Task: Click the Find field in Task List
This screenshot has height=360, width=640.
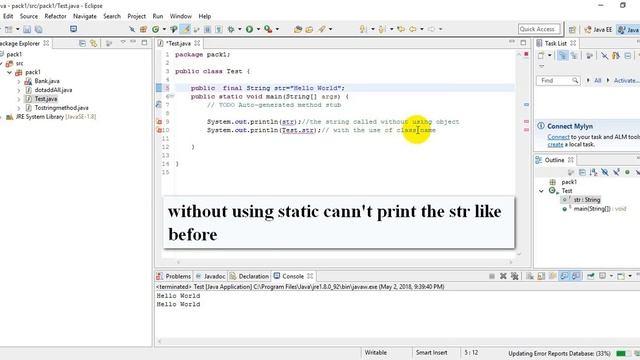Action: pyautogui.click(x=558, y=80)
